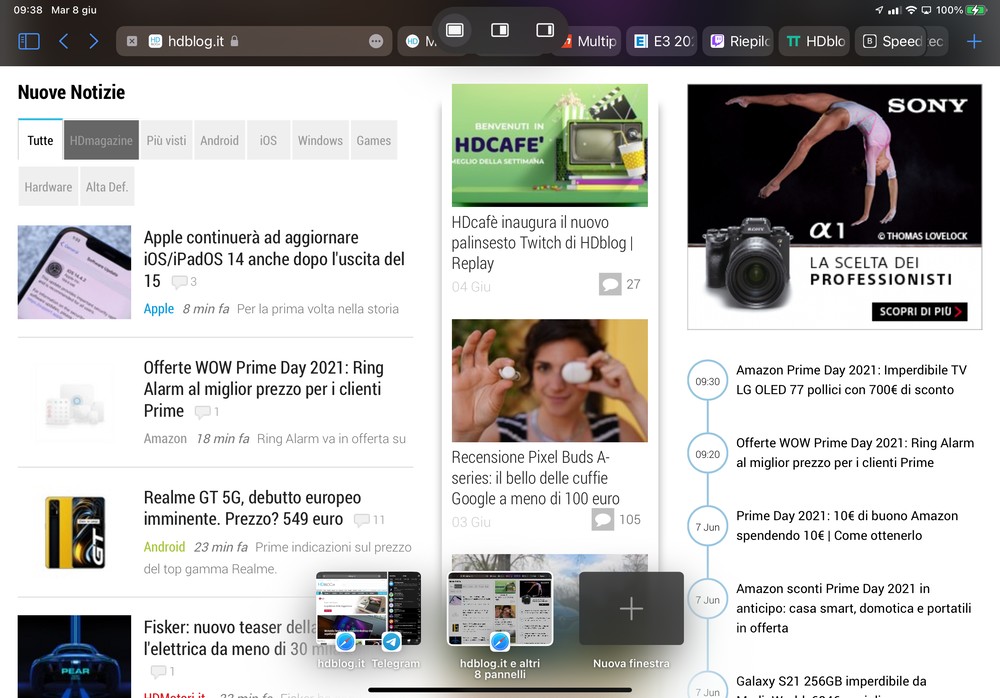Viewport: 1000px width, 698px height.
Task: Choose full screen in the multitasking menu
Action: 455,30
